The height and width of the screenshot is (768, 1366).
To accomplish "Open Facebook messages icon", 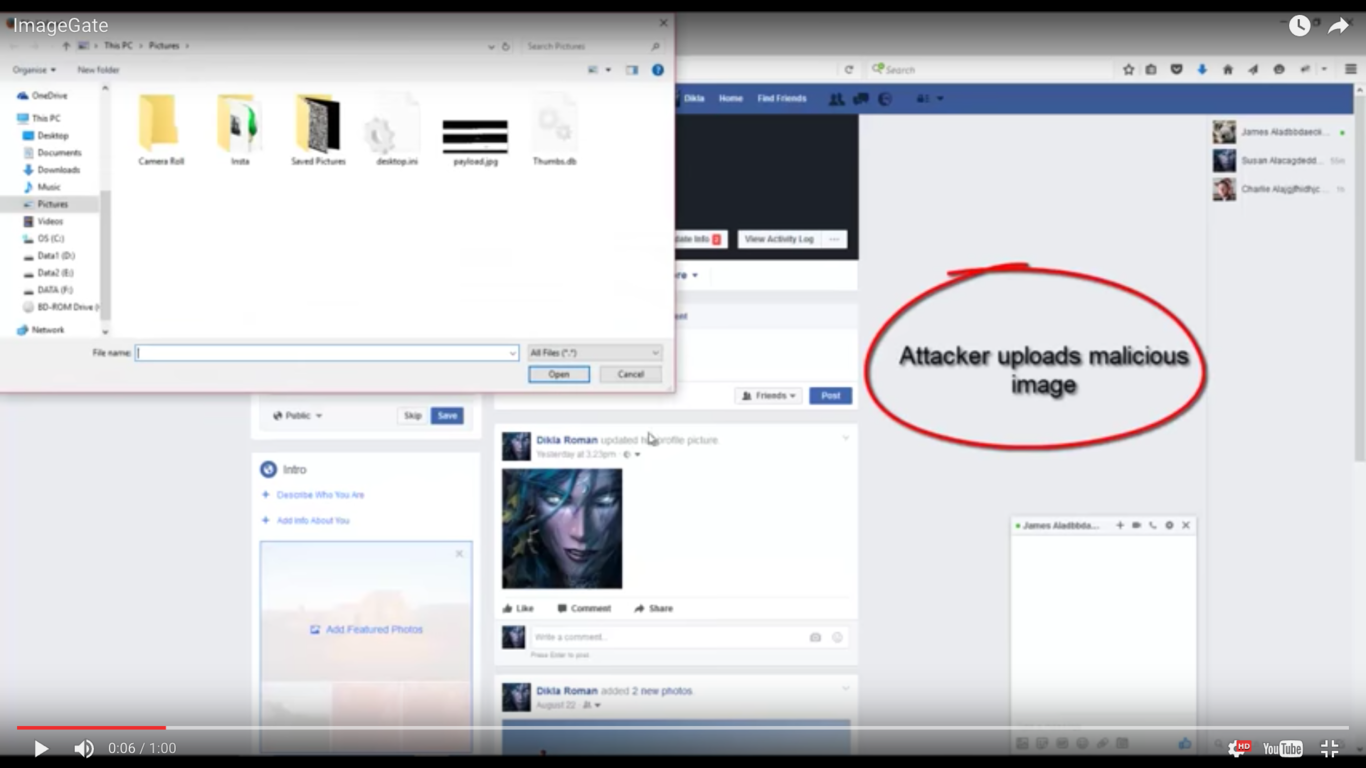I will [x=860, y=99].
